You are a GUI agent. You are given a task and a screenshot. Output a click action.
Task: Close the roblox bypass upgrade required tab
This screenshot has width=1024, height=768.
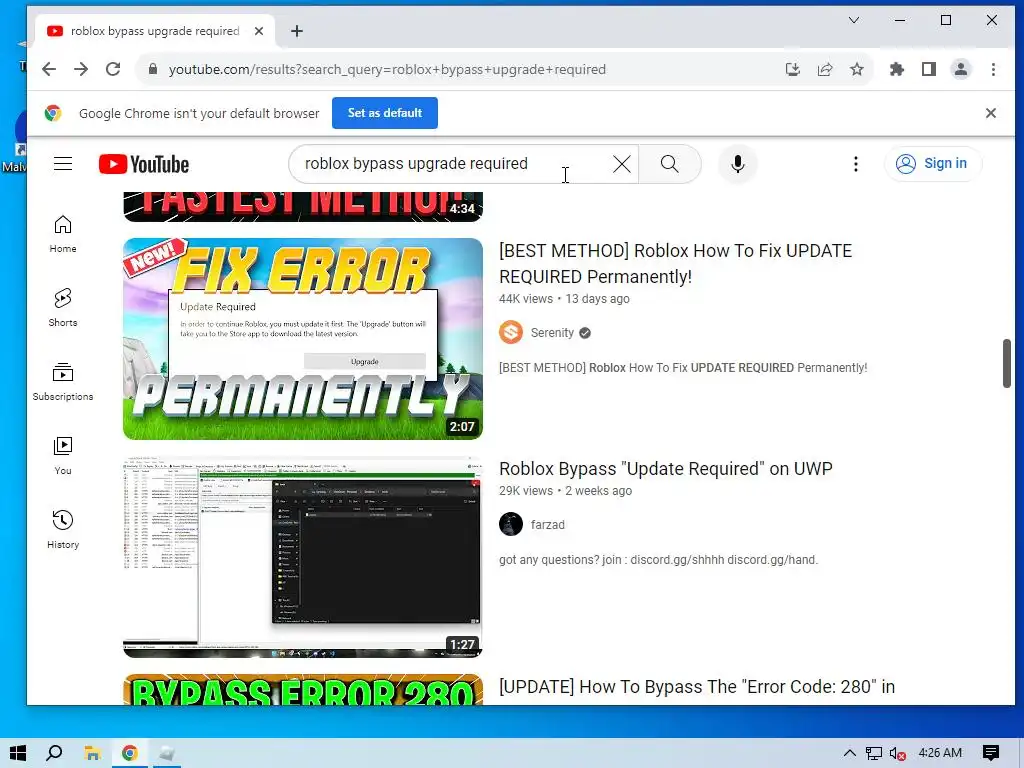click(259, 31)
